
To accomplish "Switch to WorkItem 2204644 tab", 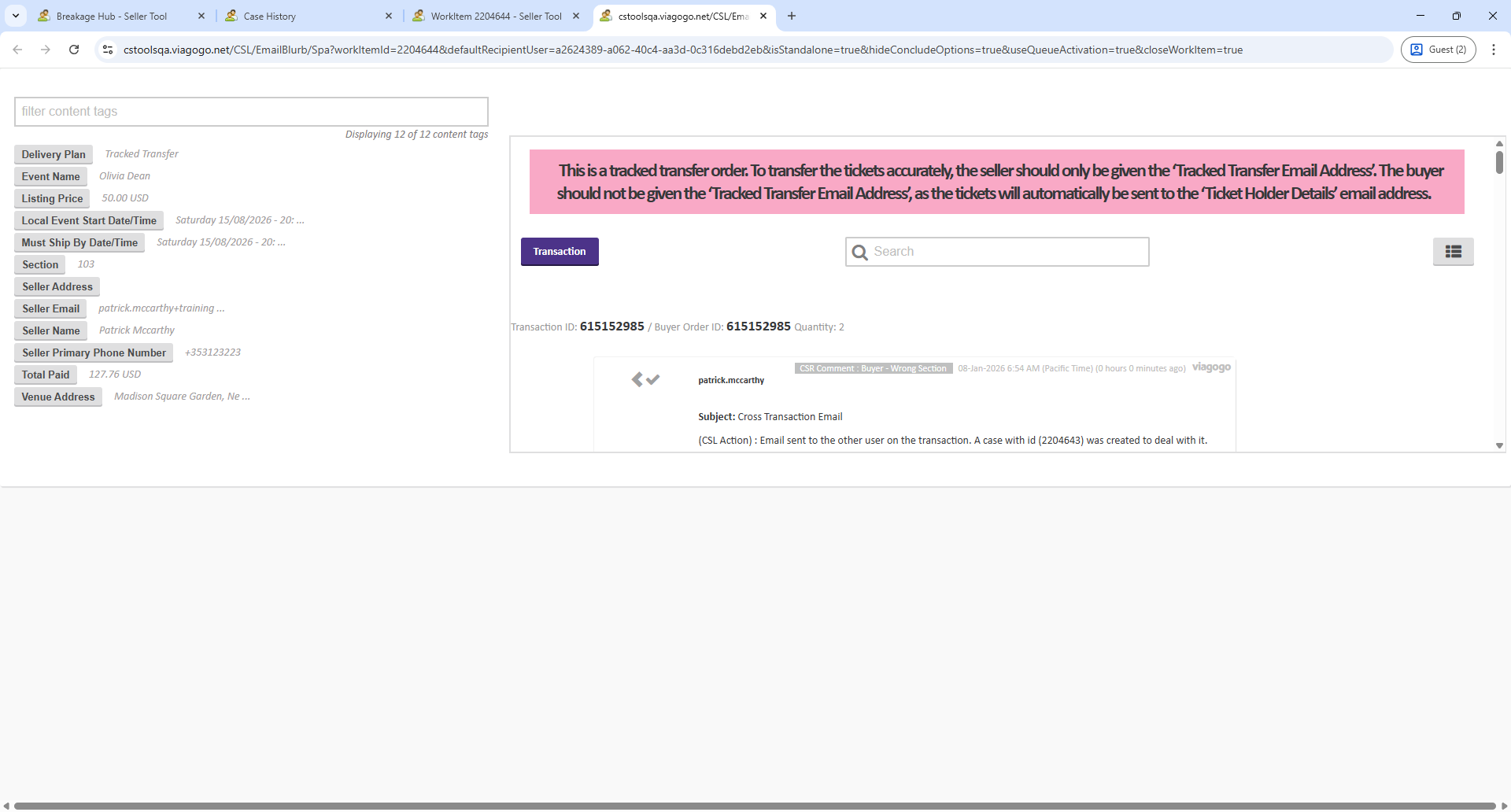I will [x=496, y=16].
